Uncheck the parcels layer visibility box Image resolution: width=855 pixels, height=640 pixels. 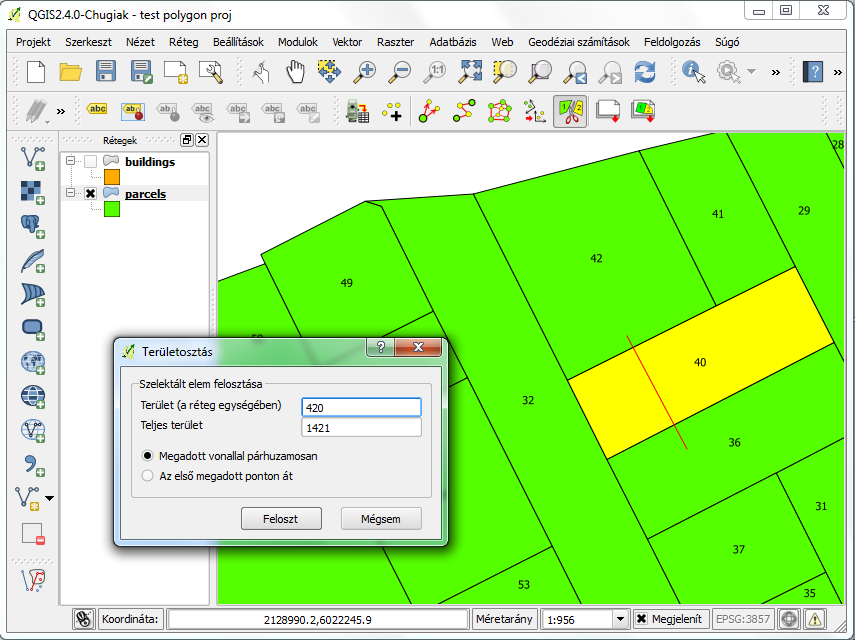tap(90, 193)
